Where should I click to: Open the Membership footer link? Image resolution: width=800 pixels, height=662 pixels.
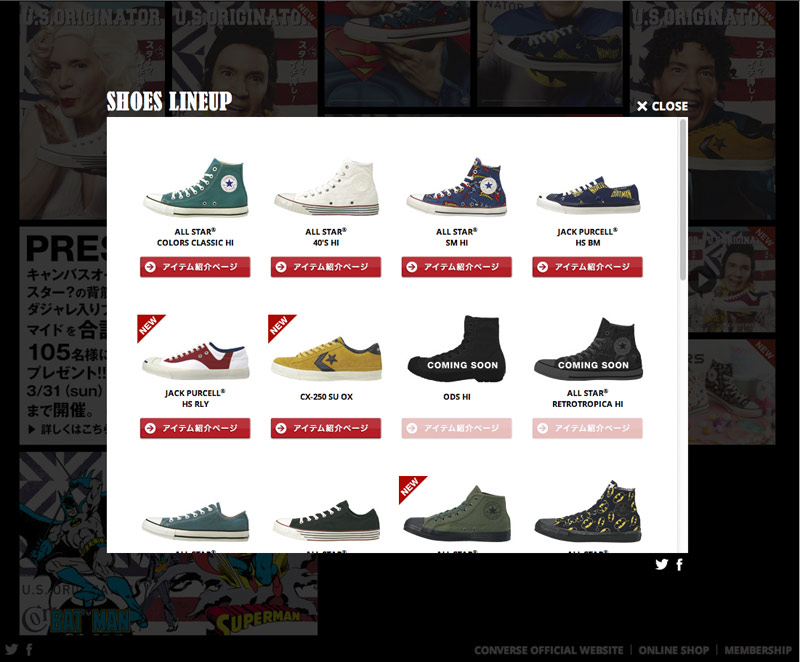[x=758, y=650]
